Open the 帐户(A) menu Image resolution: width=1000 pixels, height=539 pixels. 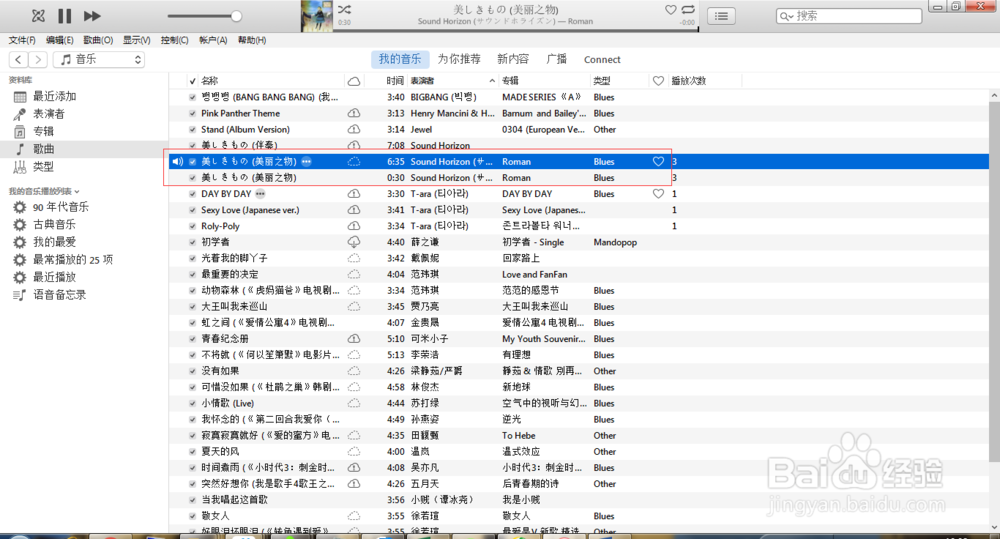click(x=213, y=40)
